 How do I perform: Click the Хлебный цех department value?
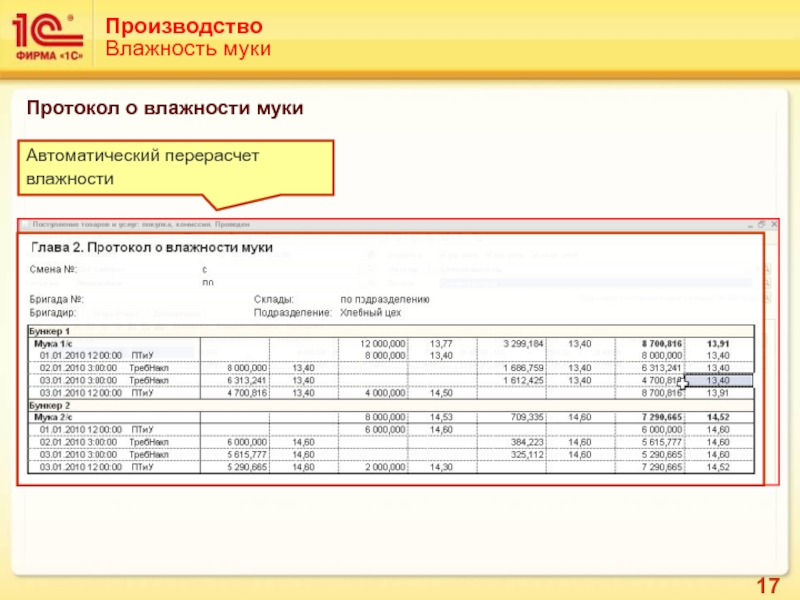[x=370, y=313]
